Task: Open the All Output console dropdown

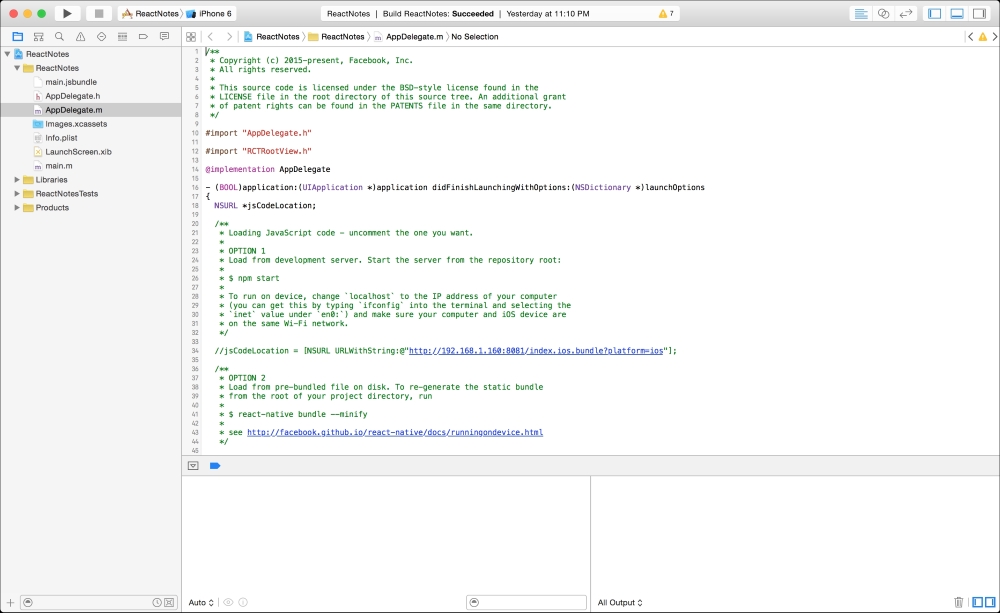Action: point(620,602)
